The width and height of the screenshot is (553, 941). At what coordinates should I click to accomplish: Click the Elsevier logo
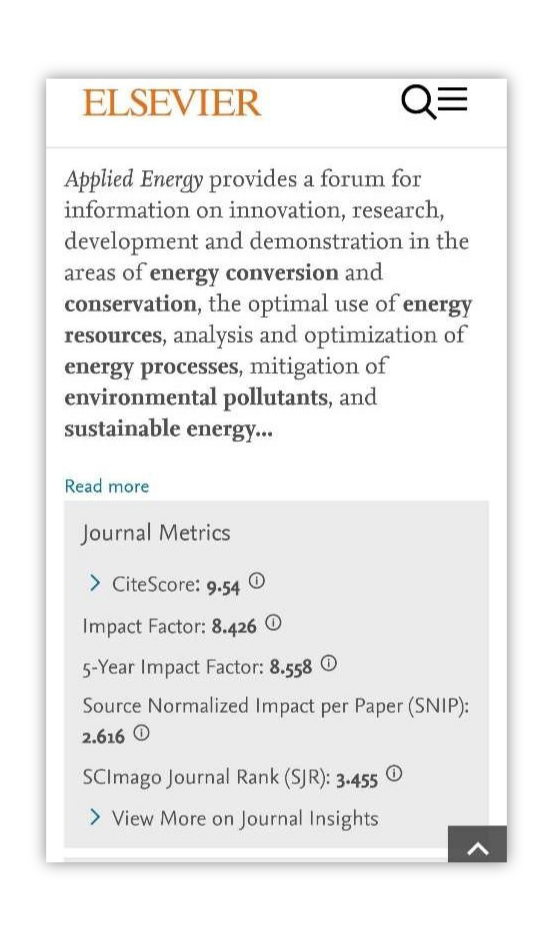pos(172,103)
